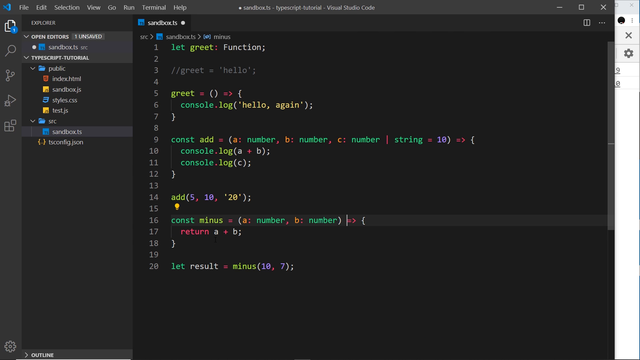
Task: Open the Source Control view
Action: tap(10, 76)
